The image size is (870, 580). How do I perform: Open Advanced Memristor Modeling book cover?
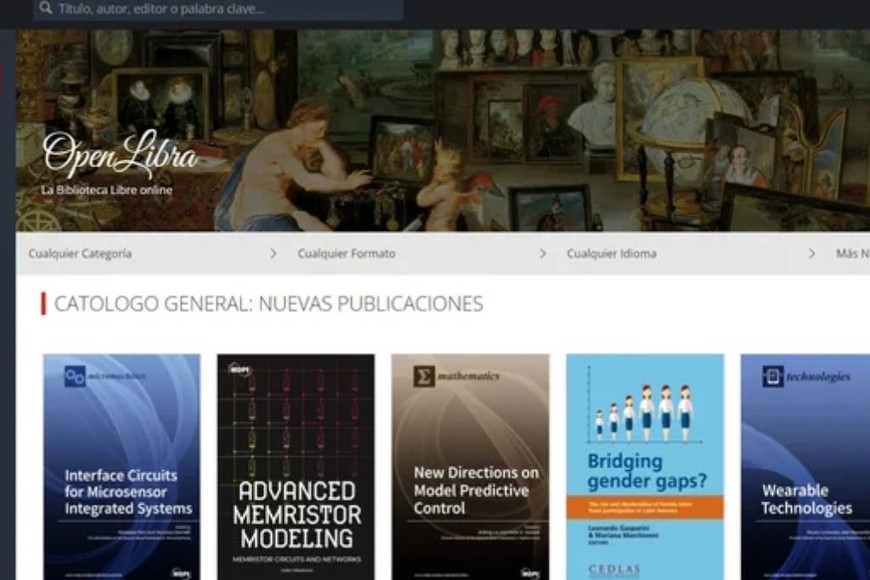(x=296, y=467)
